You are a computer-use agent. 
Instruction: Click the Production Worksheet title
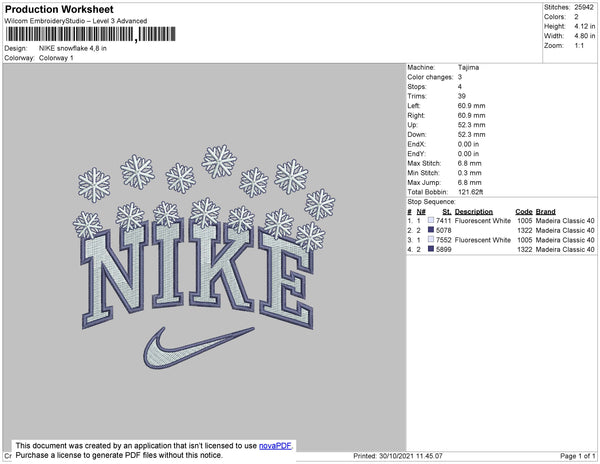pyautogui.click(x=59, y=9)
